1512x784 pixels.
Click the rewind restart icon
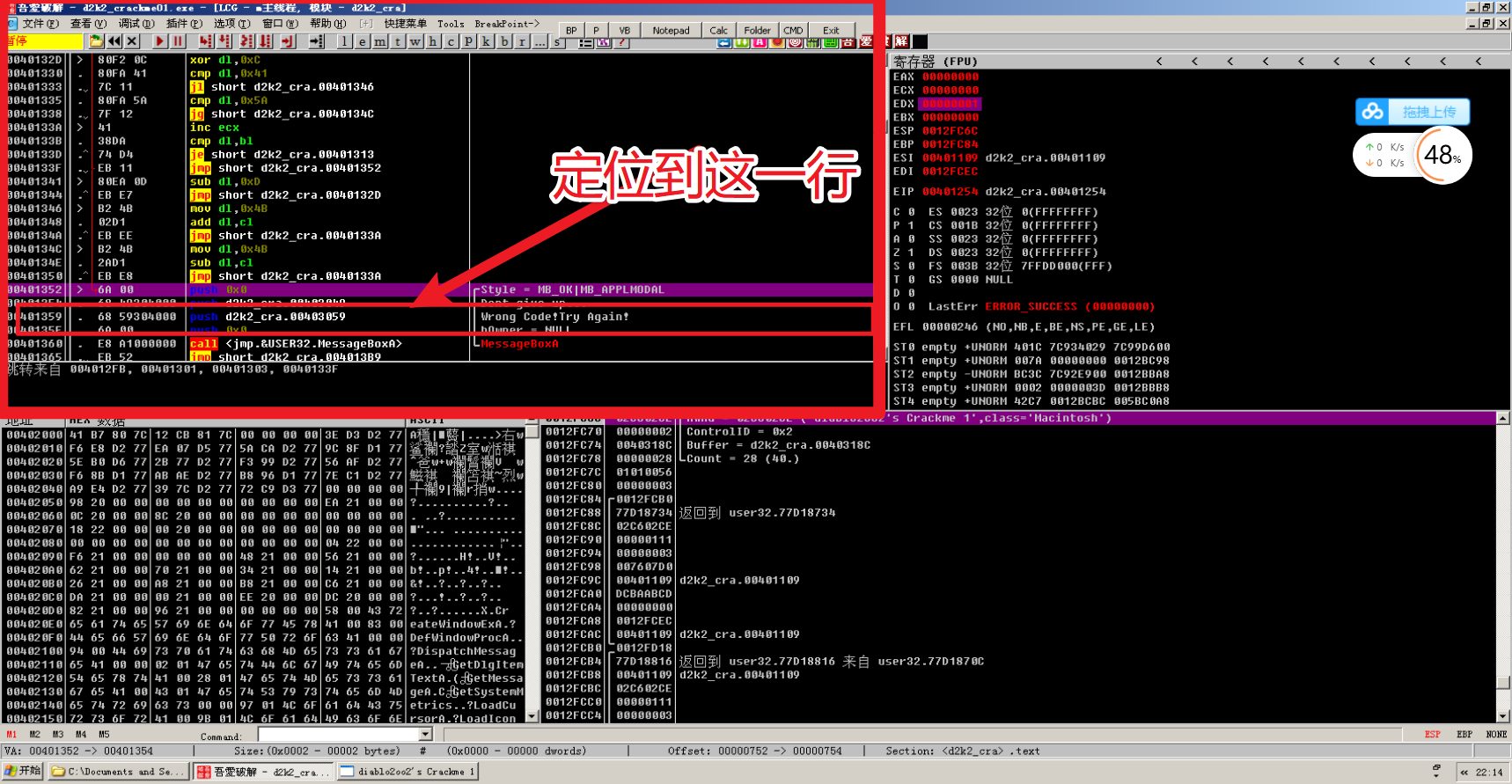pos(114,41)
